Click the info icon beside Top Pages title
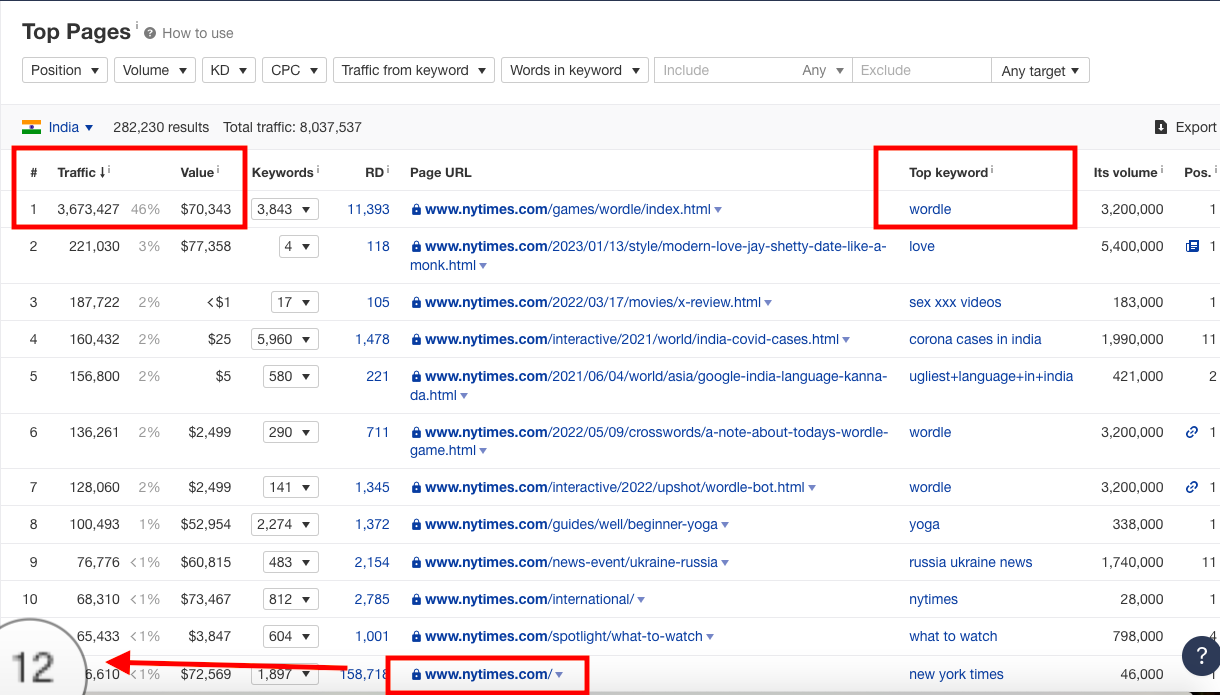 point(137,26)
